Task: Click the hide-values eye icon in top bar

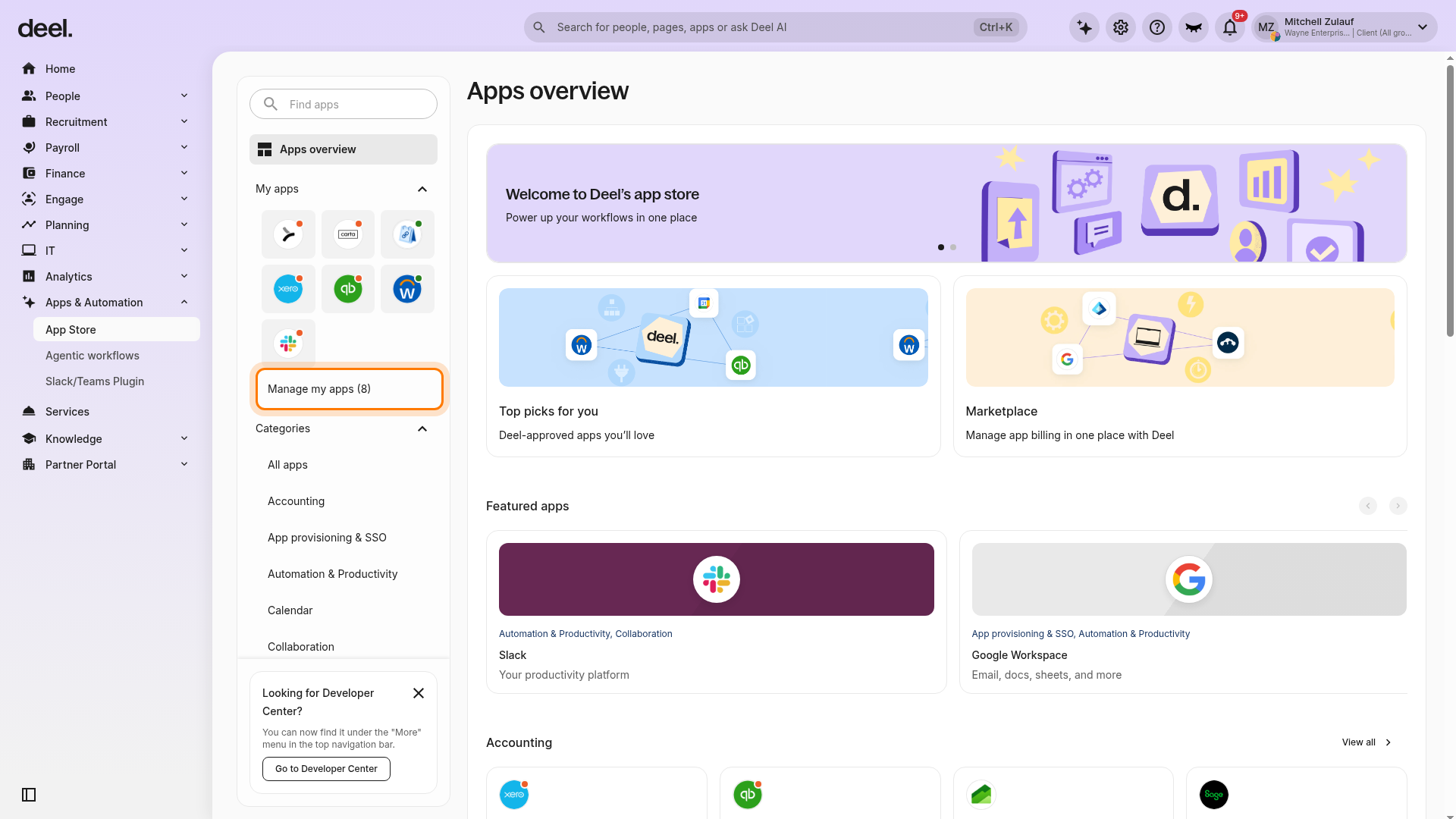Action: 1194,27
